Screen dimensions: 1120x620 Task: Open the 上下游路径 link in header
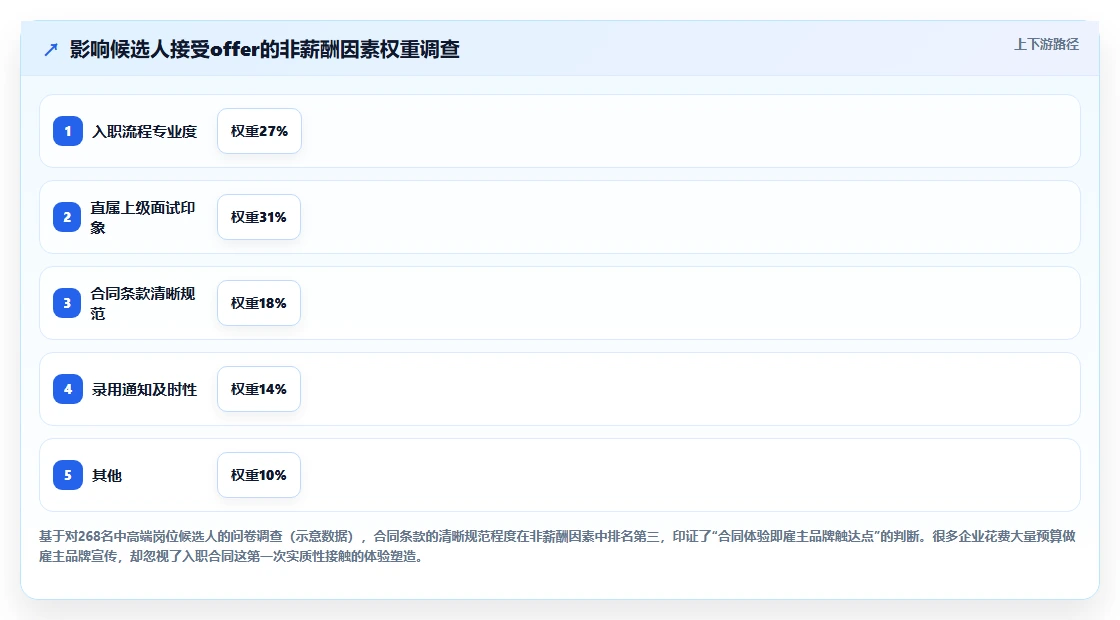(x=1046, y=44)
